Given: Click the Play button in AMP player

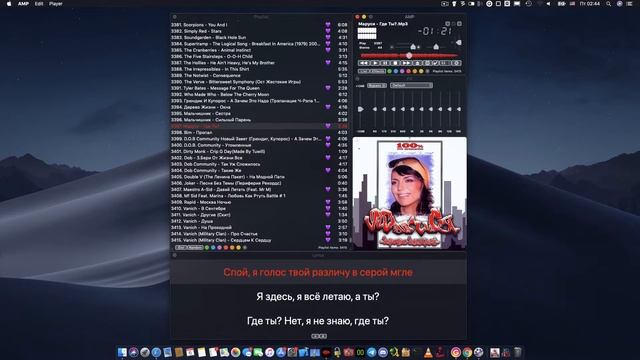Looking at the screenshot, I should click(375, 63).
